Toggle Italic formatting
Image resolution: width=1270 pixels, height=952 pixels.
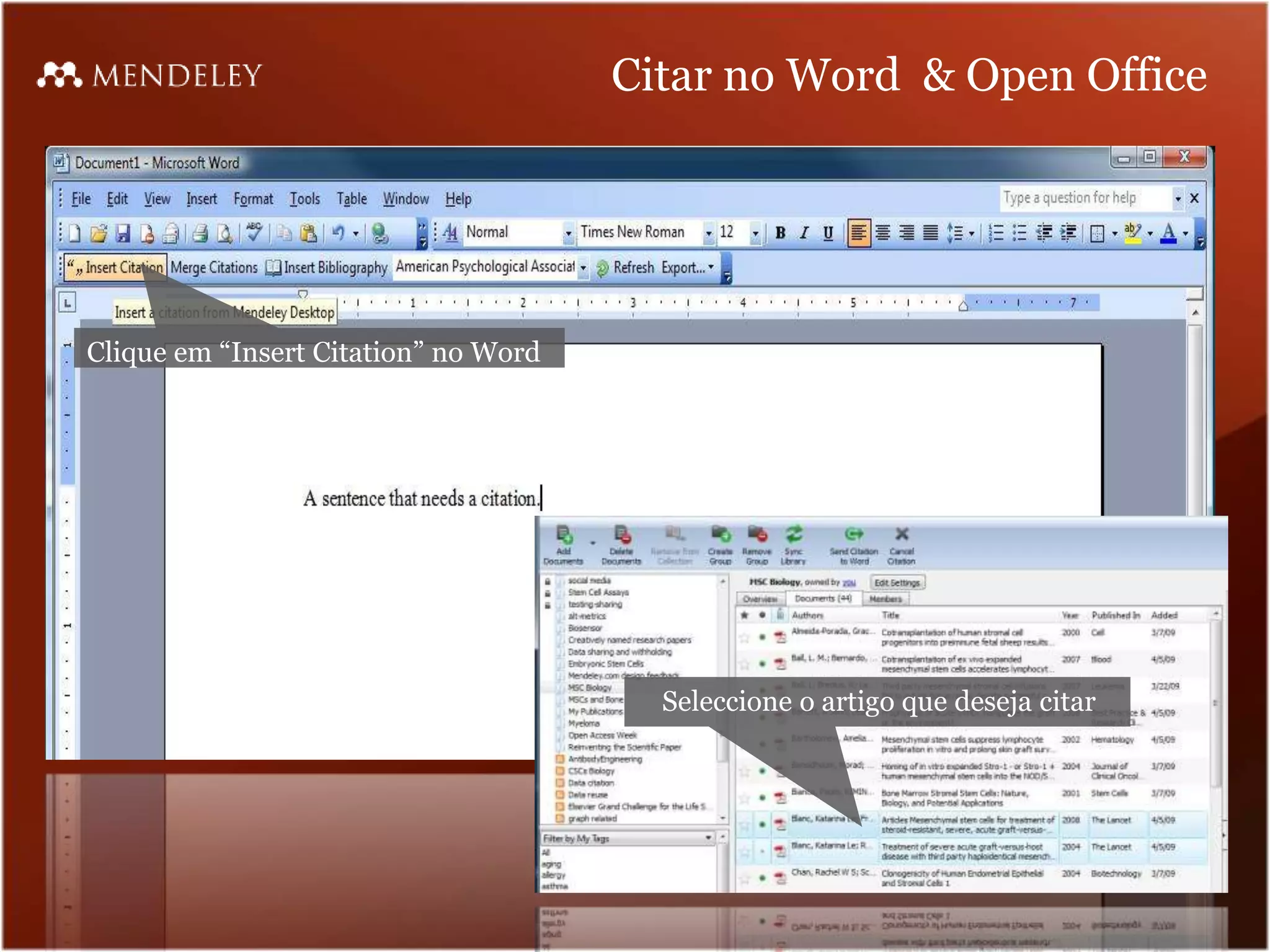click(x=804, y=233)
